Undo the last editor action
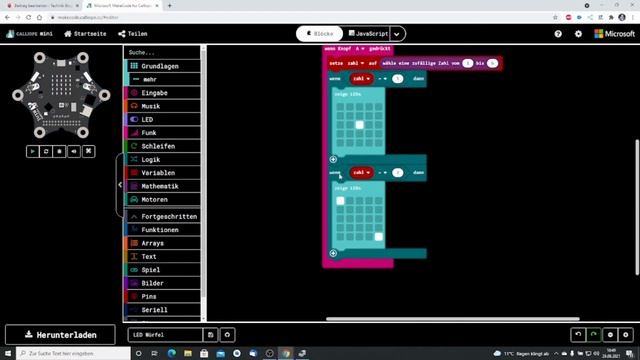640x360 pixels. pos(578,335)
